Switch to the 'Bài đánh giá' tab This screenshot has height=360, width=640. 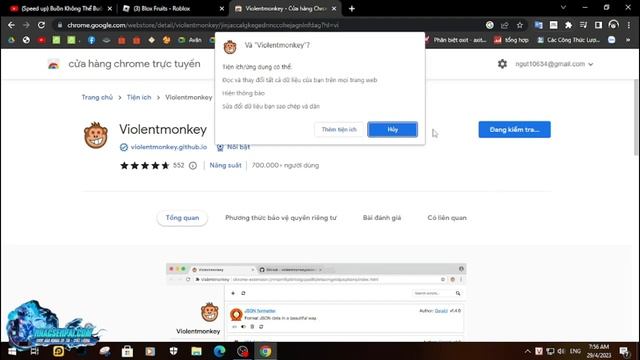pos(382,218)
